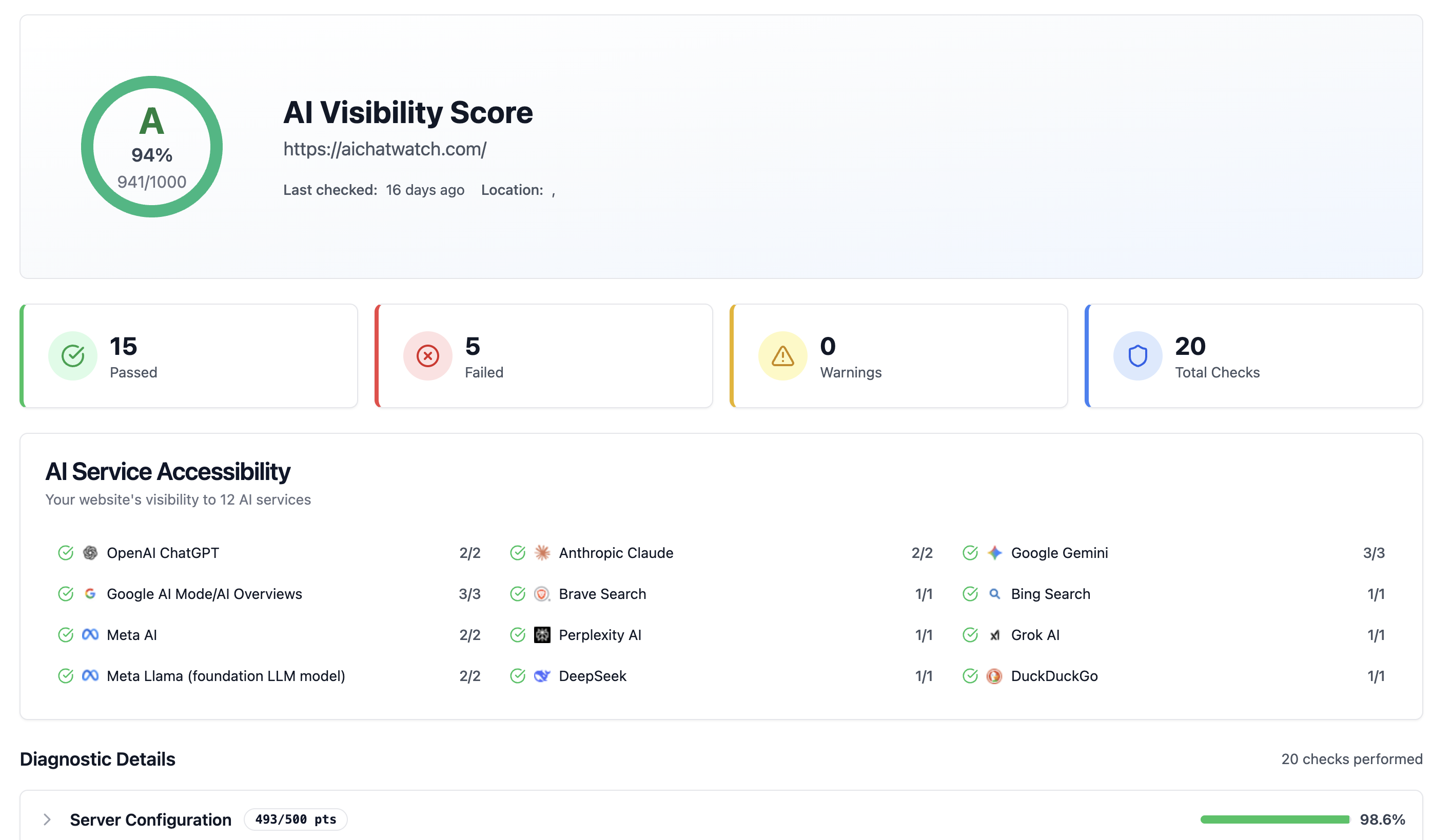The height and width of the screenshot is (840, 1452).
Task: Toggle the green check beside Meta Llama
Action: (x=66, y=676)
